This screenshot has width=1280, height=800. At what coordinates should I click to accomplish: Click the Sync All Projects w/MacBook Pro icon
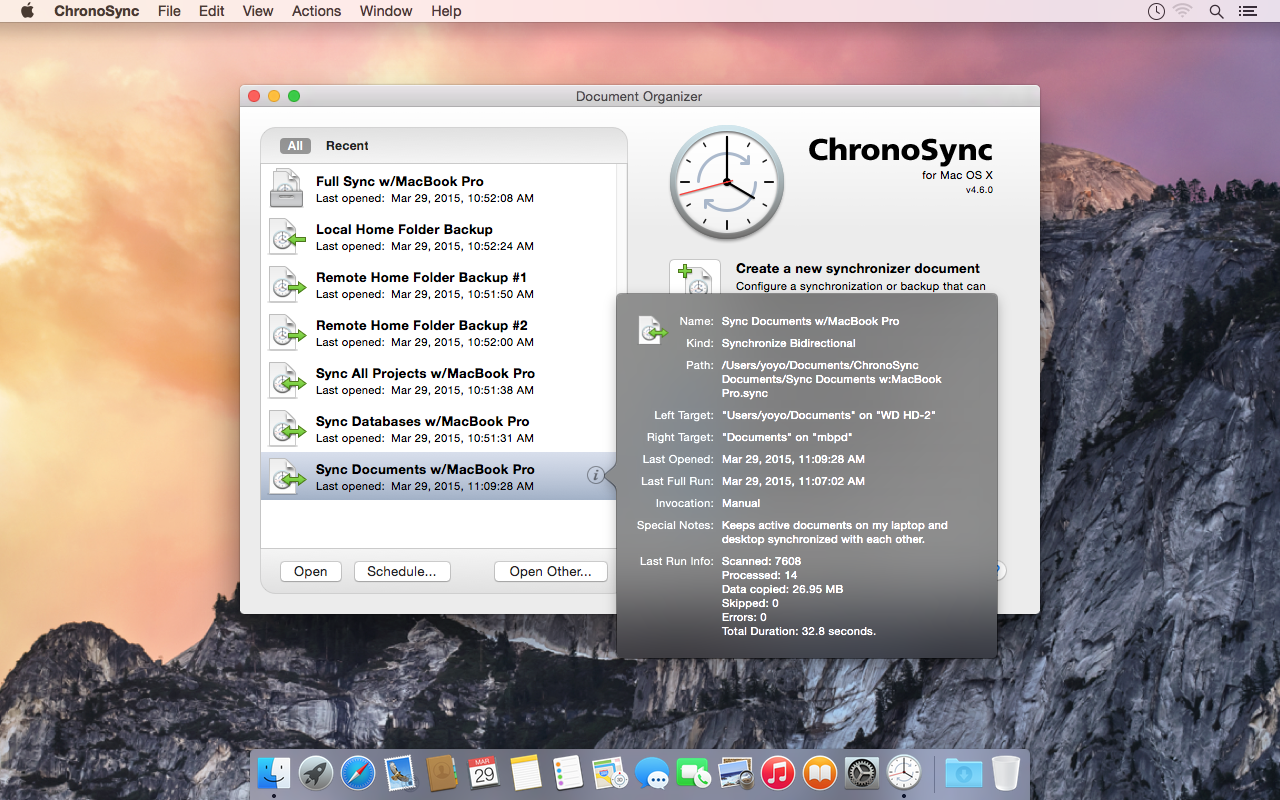point(286,380)
